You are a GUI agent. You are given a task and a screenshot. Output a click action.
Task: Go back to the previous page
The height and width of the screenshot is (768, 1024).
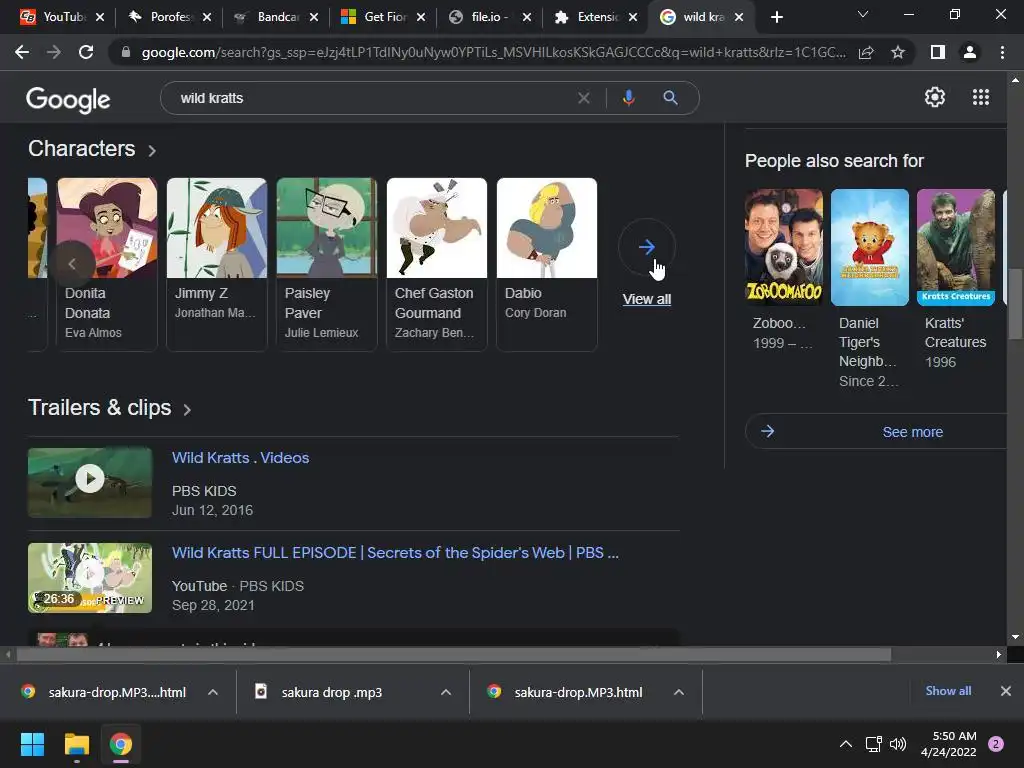point(22,52)
